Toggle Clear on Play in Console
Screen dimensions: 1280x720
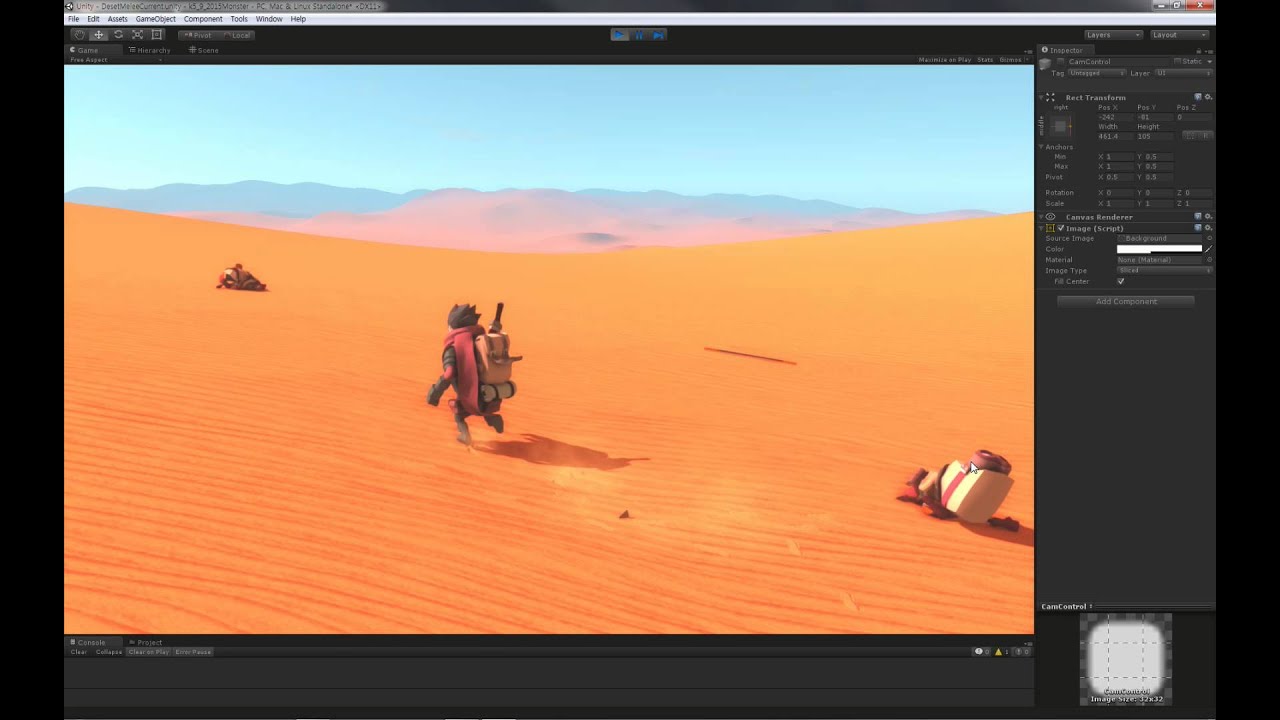[x=149, y=652]
